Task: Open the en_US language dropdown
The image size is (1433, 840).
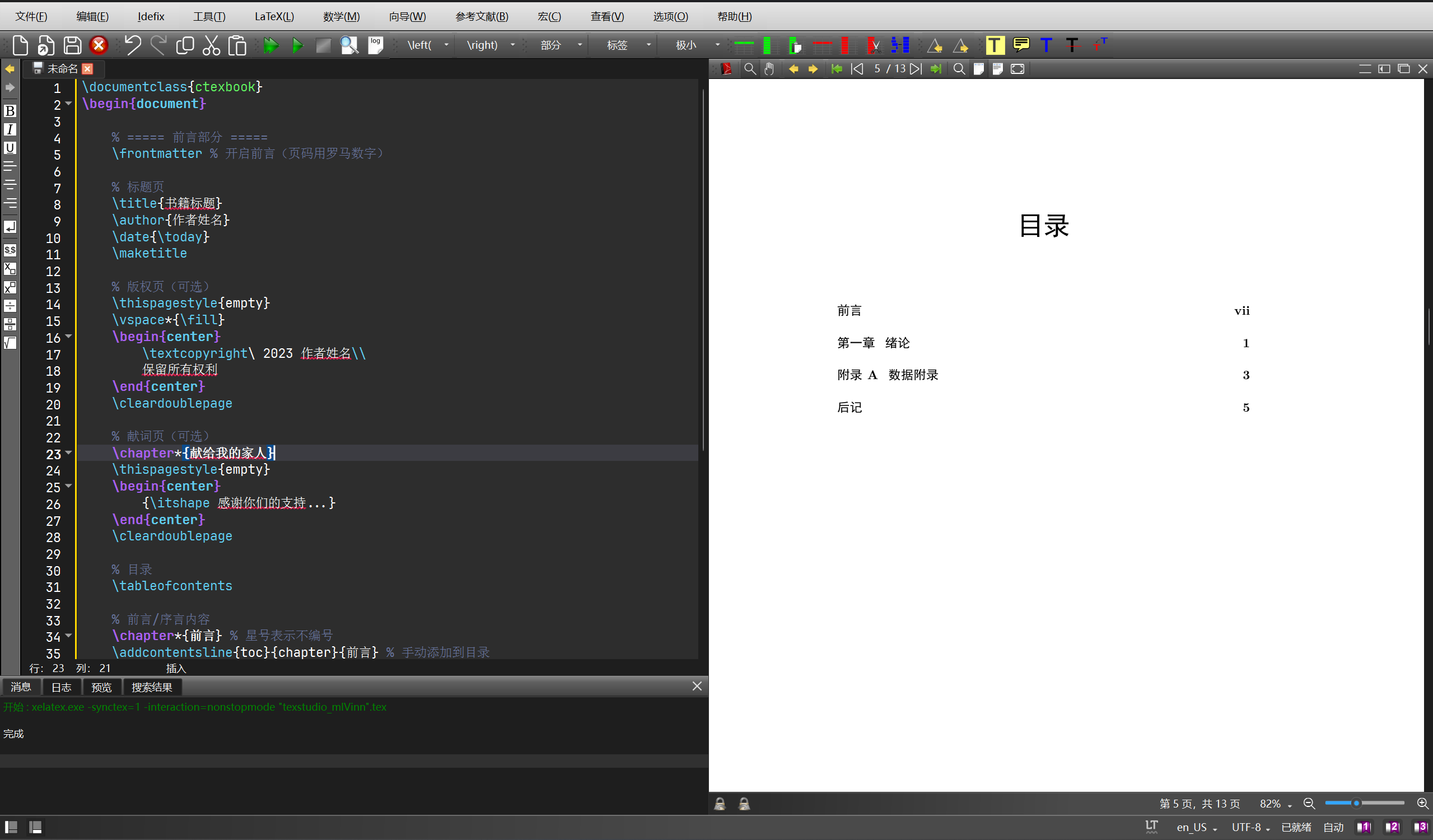Action: pyautogui.click(x=1197, y=828)
